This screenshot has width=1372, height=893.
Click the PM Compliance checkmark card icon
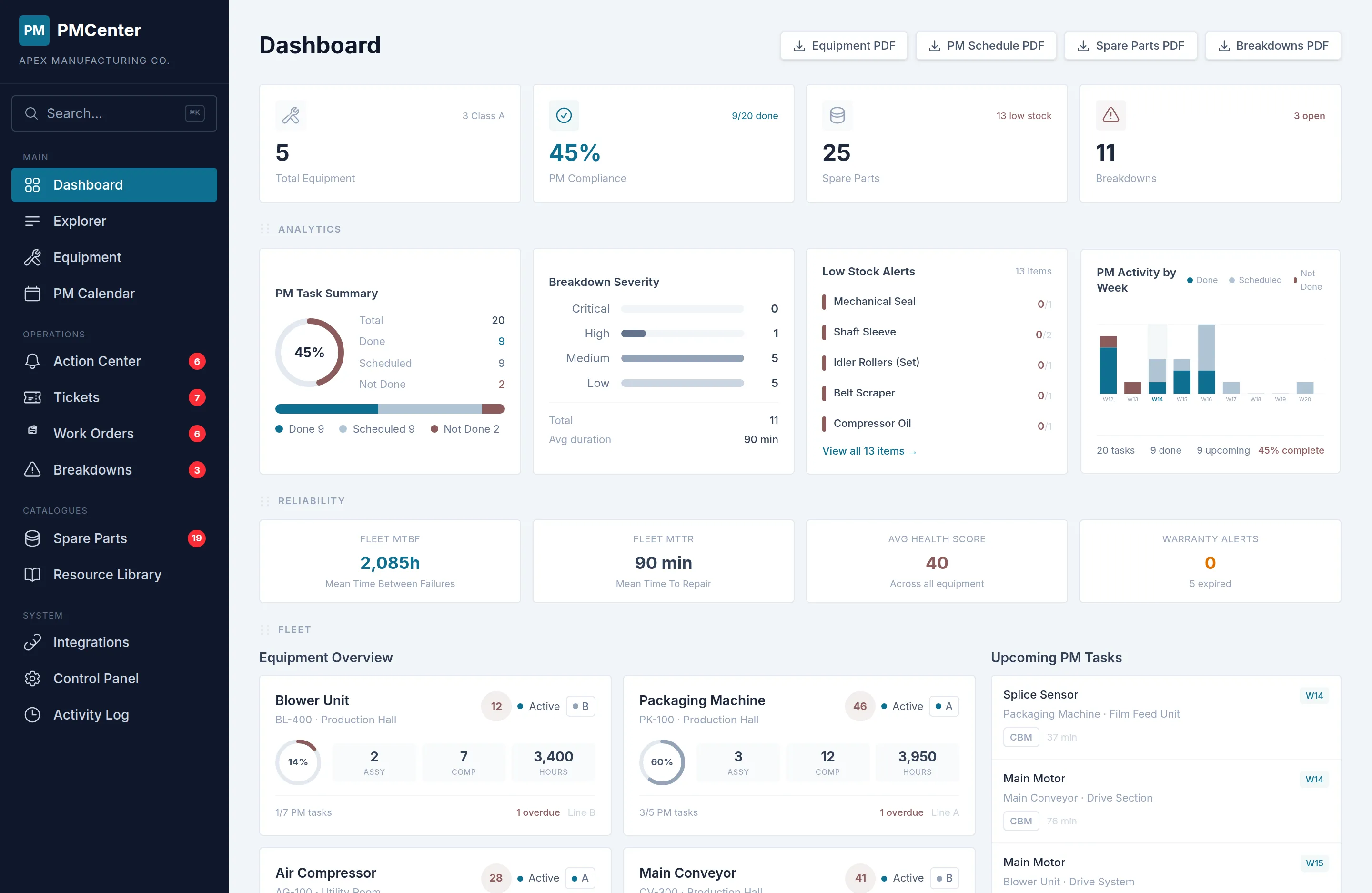[563, 115]
